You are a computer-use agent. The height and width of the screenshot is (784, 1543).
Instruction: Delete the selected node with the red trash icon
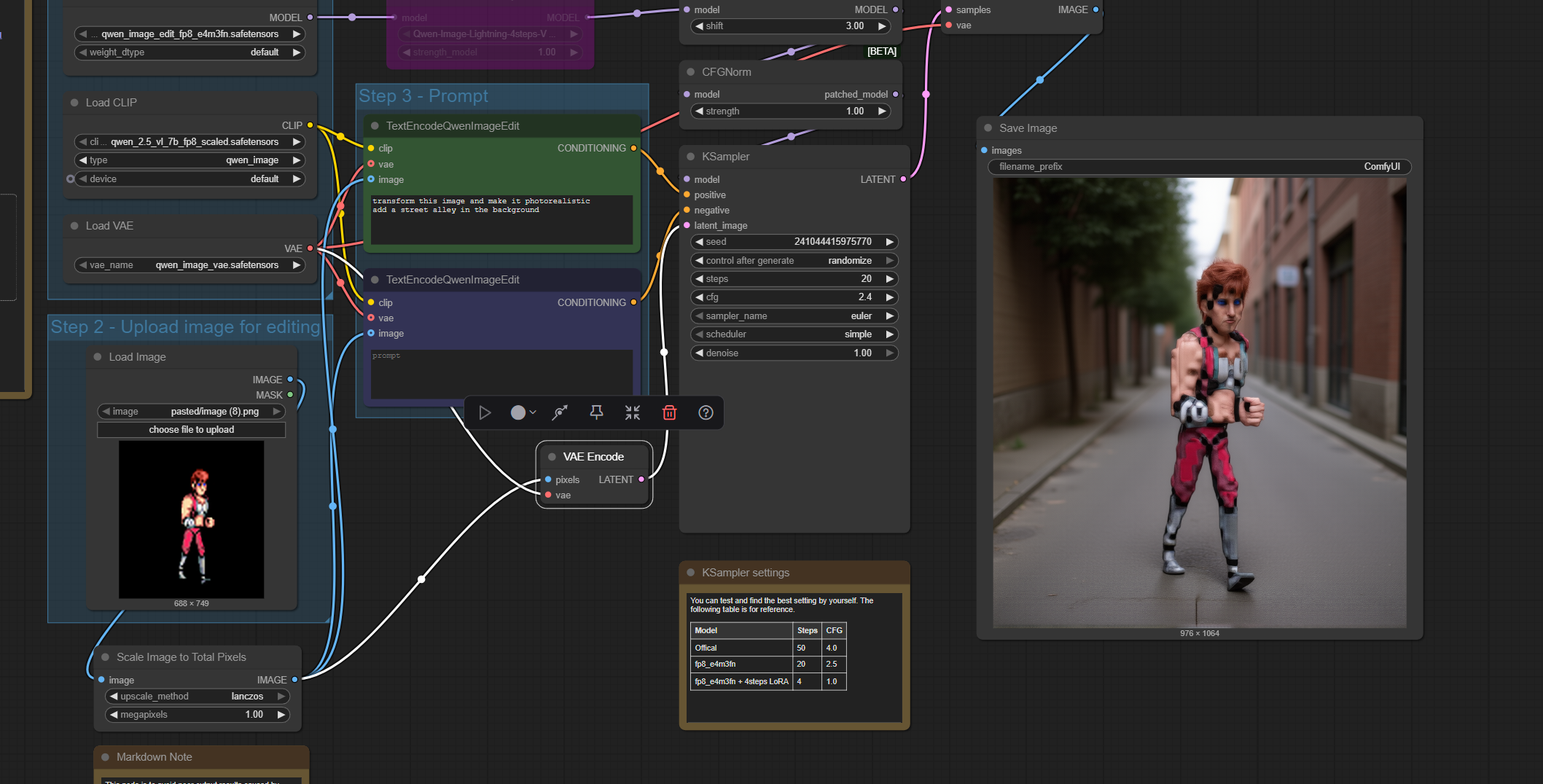click(x=669, y=413)
